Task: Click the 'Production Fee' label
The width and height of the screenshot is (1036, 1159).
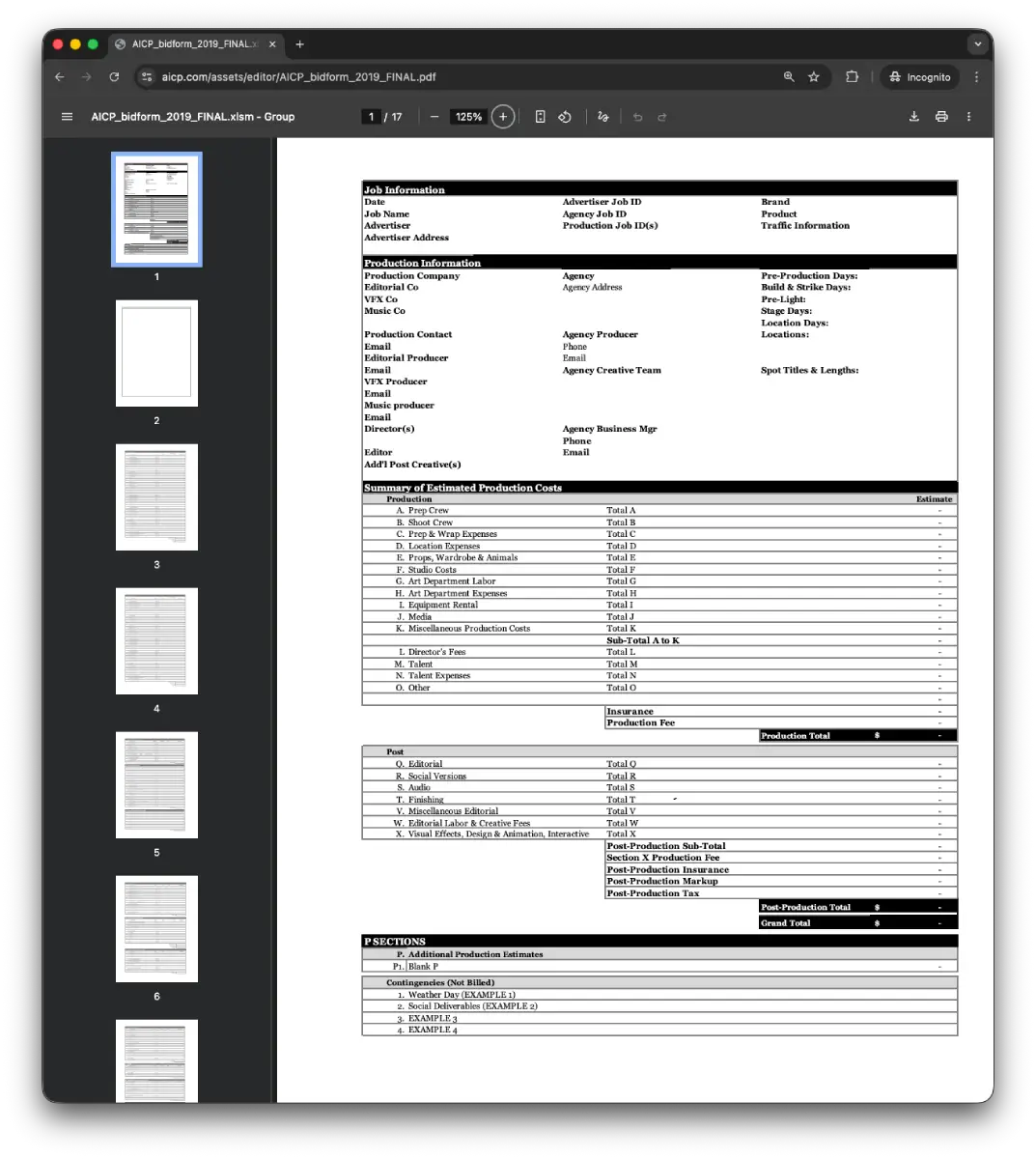Action: coord(640,723)
